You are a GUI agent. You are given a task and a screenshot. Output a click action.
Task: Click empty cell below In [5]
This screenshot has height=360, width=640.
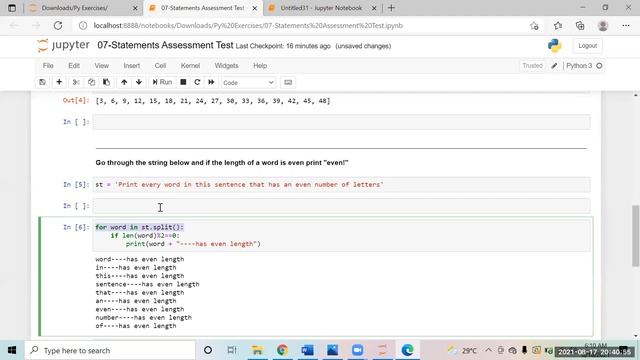point(341,206)
